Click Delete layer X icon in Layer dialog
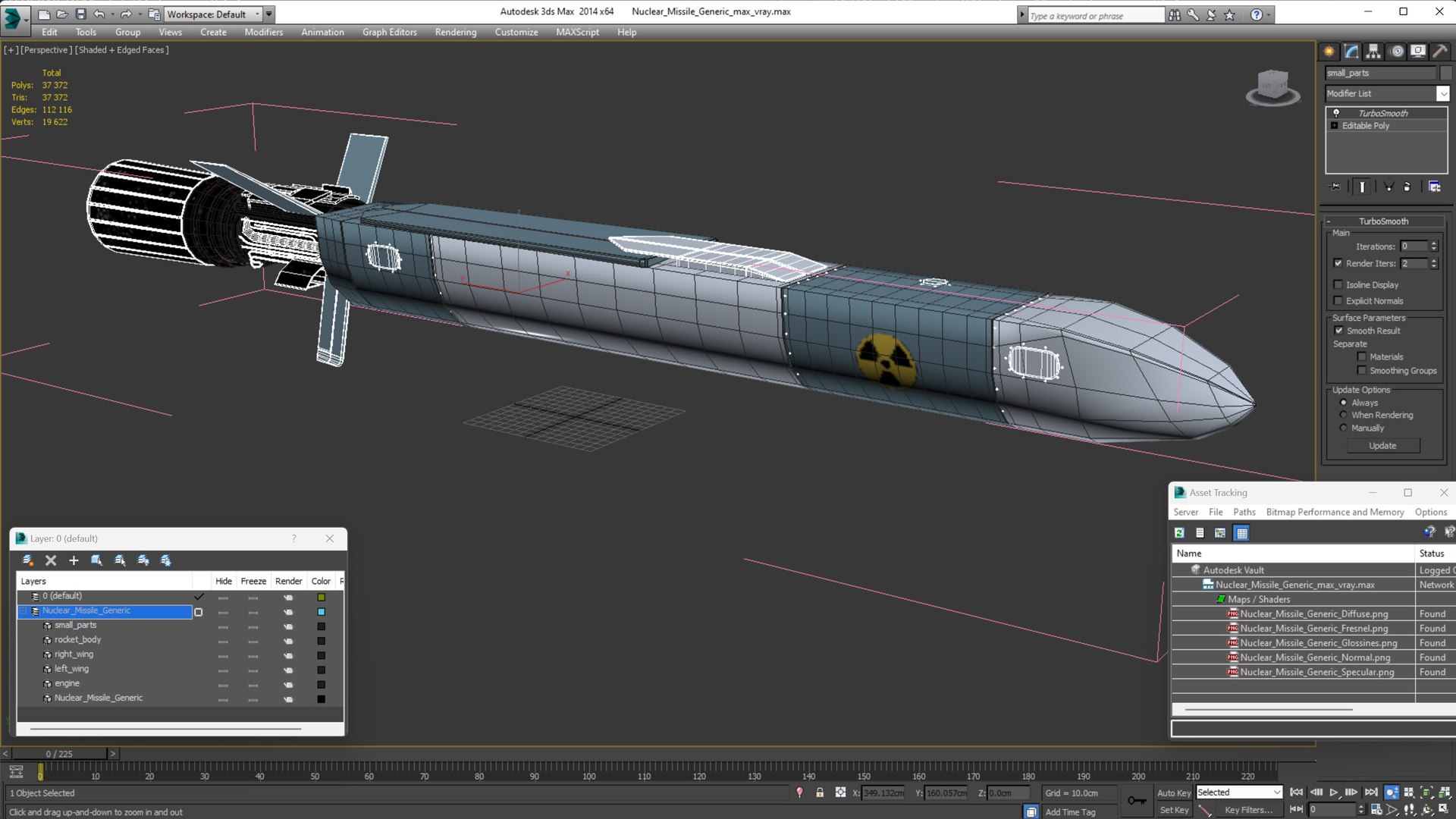Viewport: 1456px width, 819px height. click(51, 560)
